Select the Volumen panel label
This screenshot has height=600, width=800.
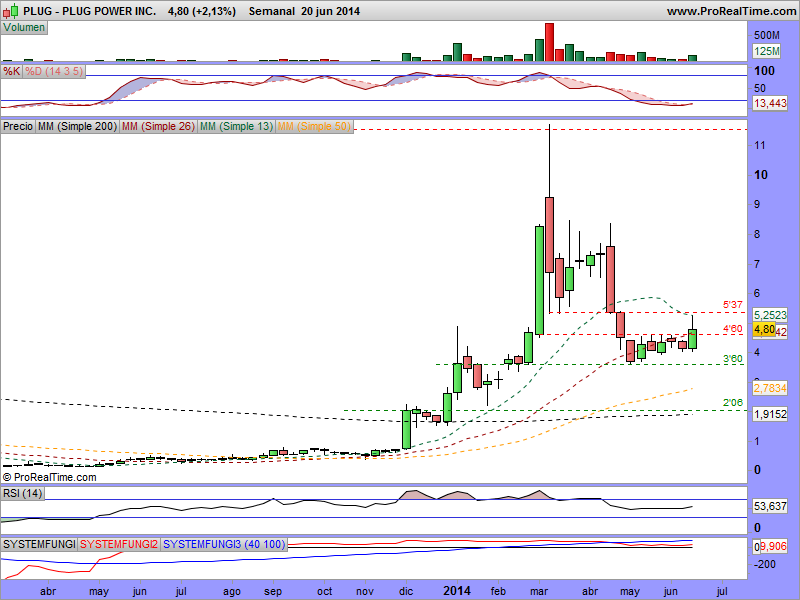point(24,28)
